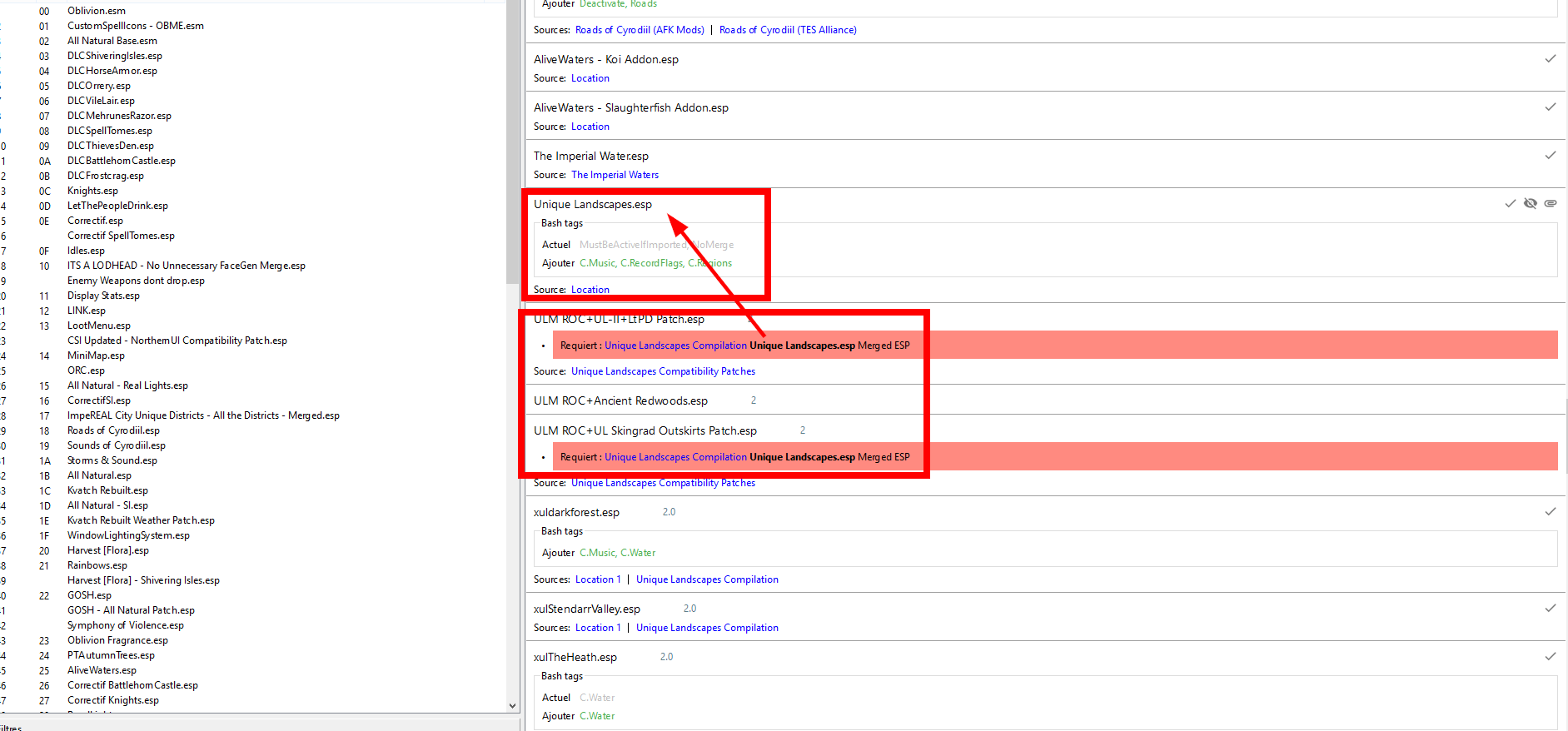Select PTAutumnTrees.esp in the plugin list
This screenshot has width=1568, height=731.
click(x=111, y=655)
